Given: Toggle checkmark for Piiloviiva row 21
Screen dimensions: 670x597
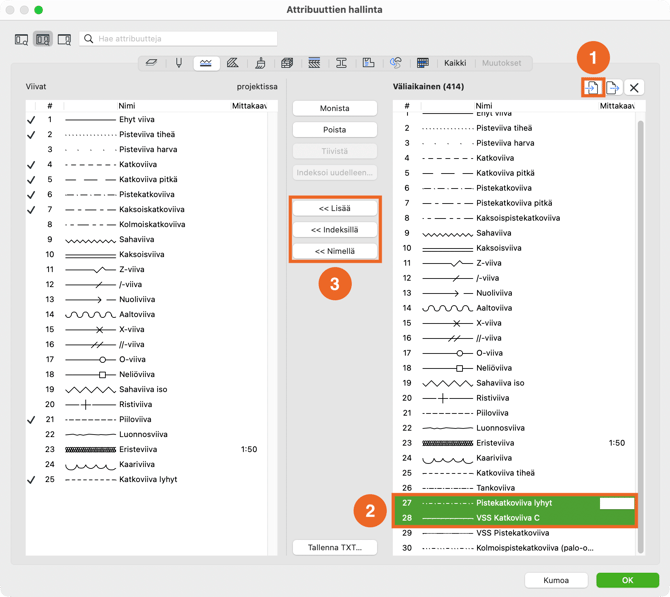Looking at the screenshot, I should pyautogui.click(x=32, y=420).
